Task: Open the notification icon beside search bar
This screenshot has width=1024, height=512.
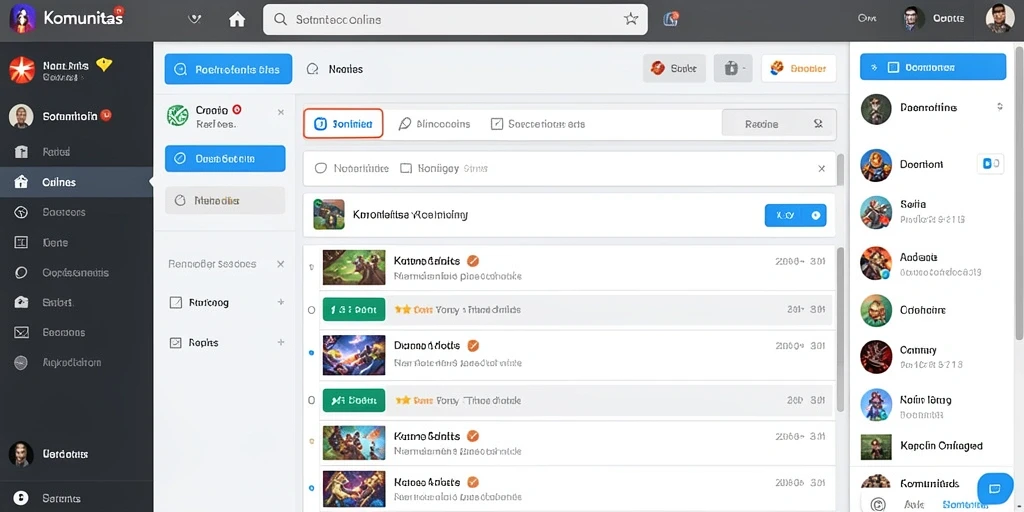Action: click(671, 19)
